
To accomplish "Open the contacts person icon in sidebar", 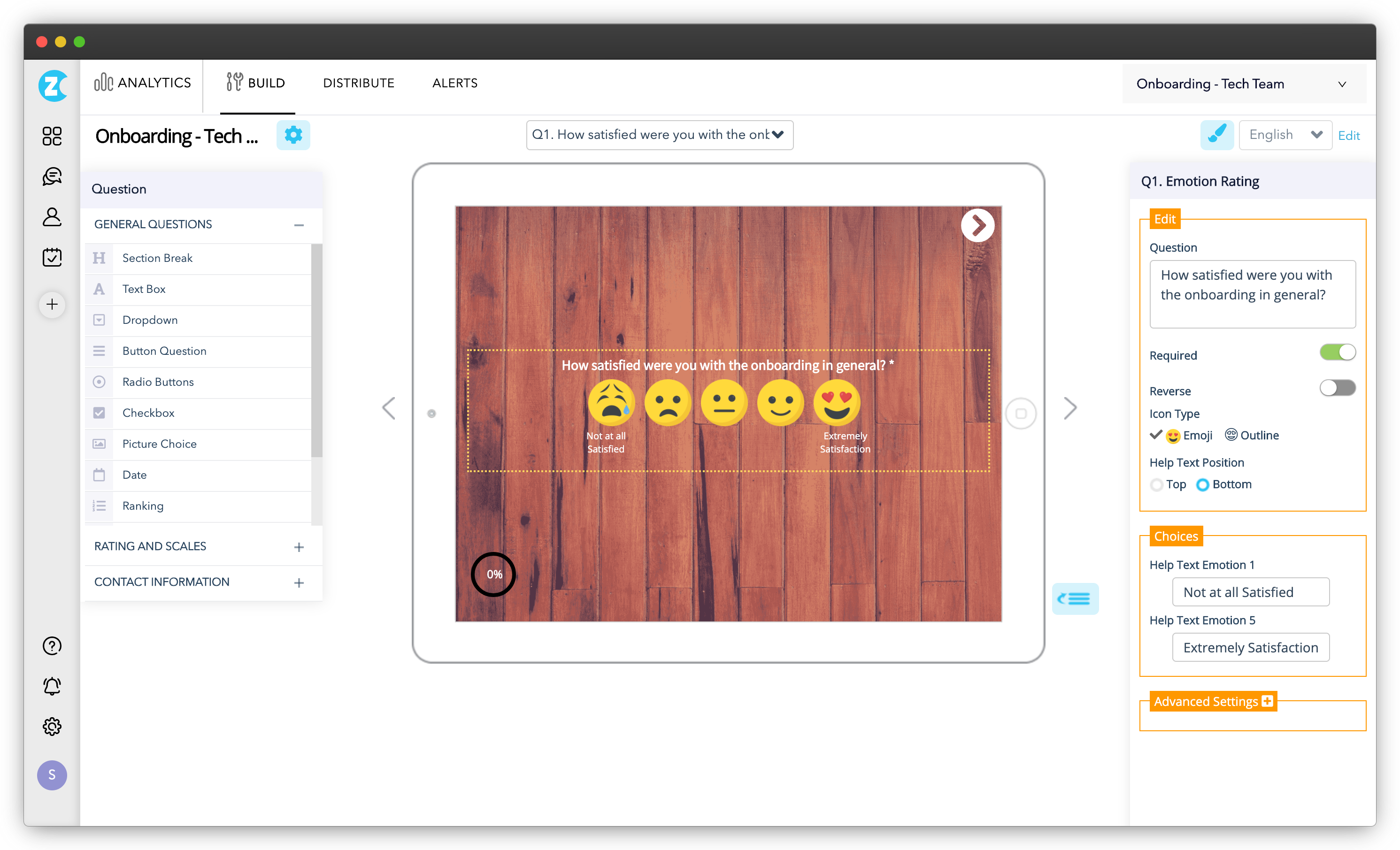I will [x=52, y=217].
